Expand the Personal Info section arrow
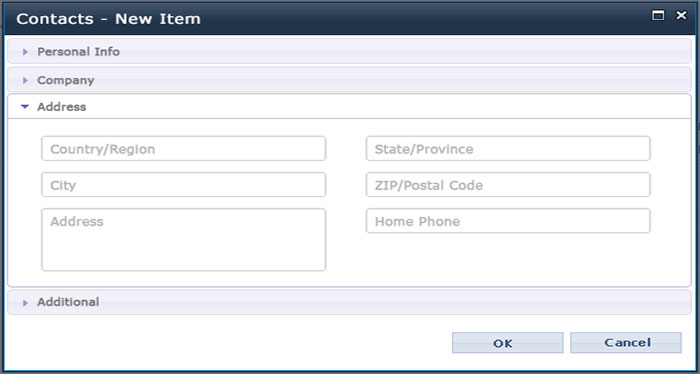Screen dimensions: 700x374 click(25, 52)
